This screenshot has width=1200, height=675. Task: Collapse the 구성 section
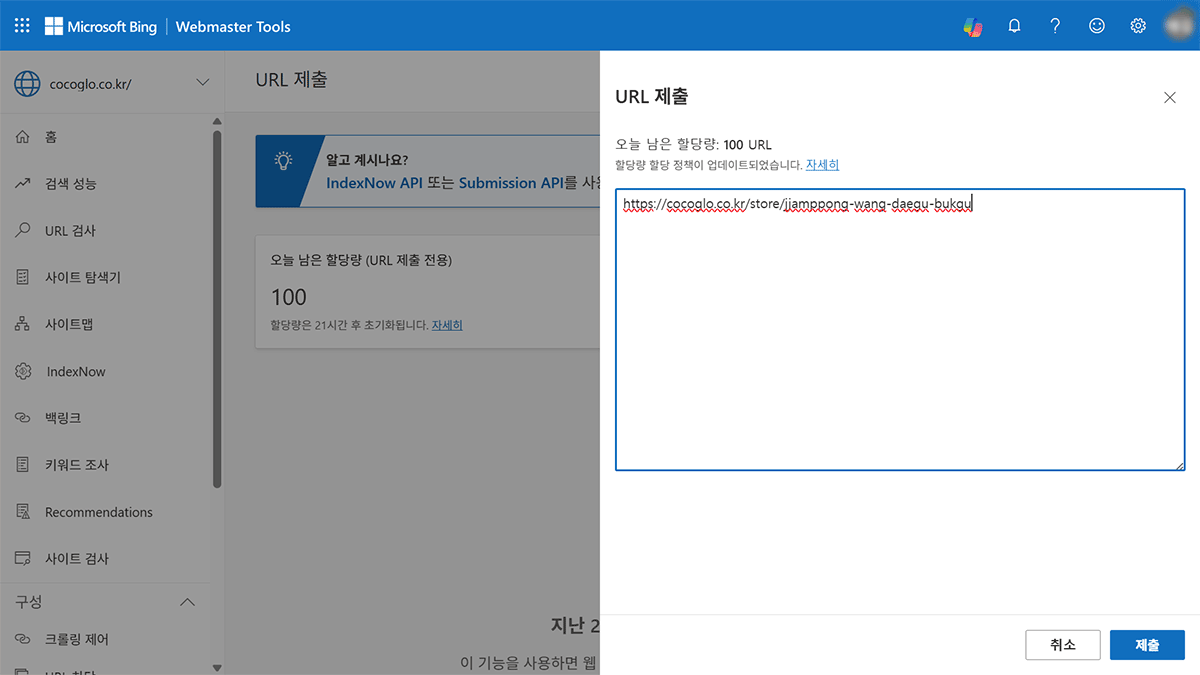(x=187, y=603)
